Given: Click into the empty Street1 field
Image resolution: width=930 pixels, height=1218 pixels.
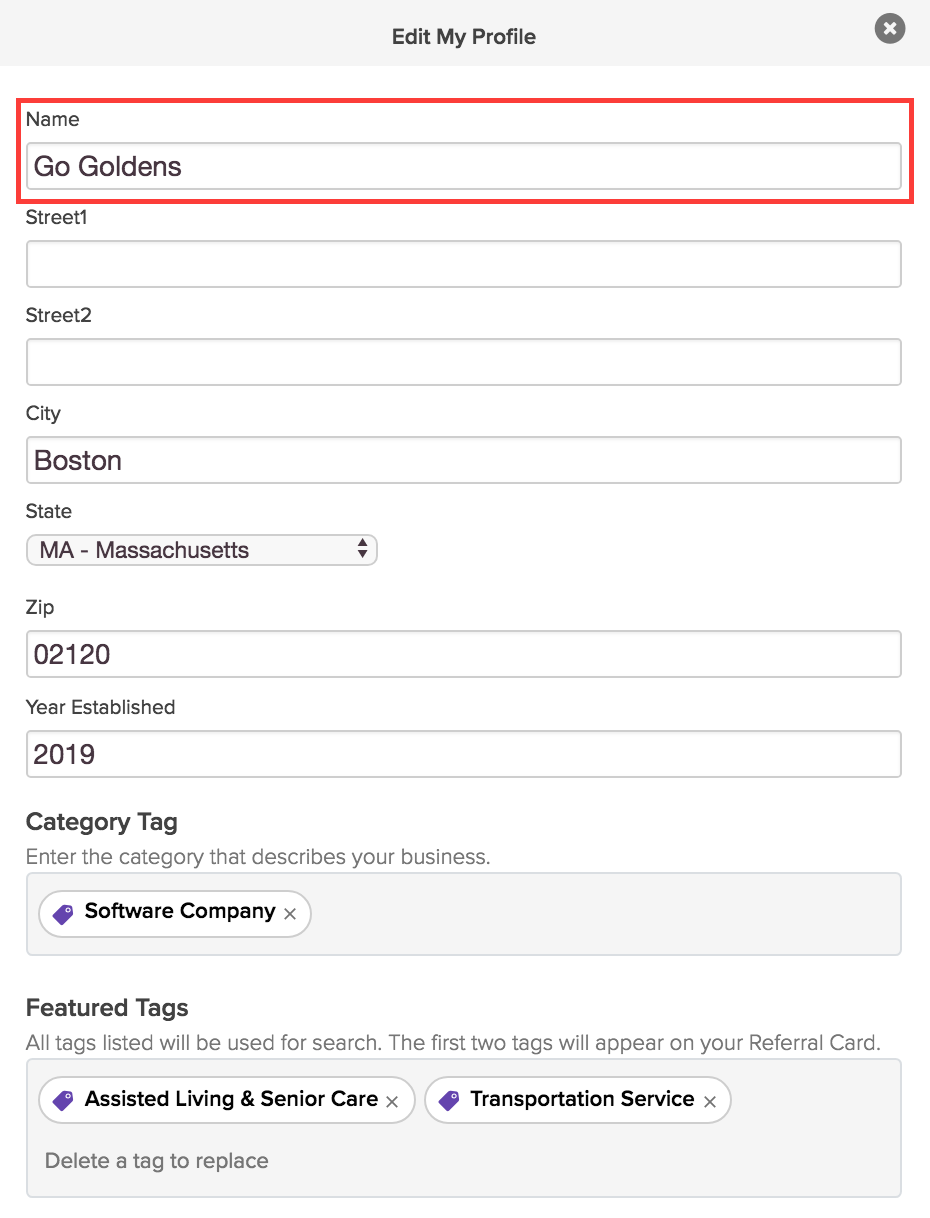Looking at the screenshot, I should (464, 264).
